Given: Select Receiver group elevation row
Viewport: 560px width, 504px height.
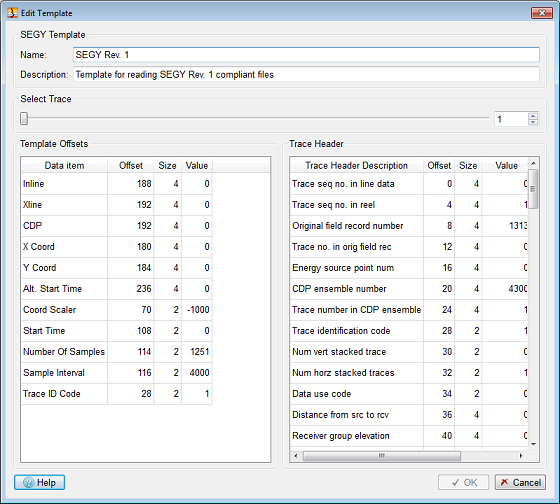Looking at the screenshot, I should [409, 436].
